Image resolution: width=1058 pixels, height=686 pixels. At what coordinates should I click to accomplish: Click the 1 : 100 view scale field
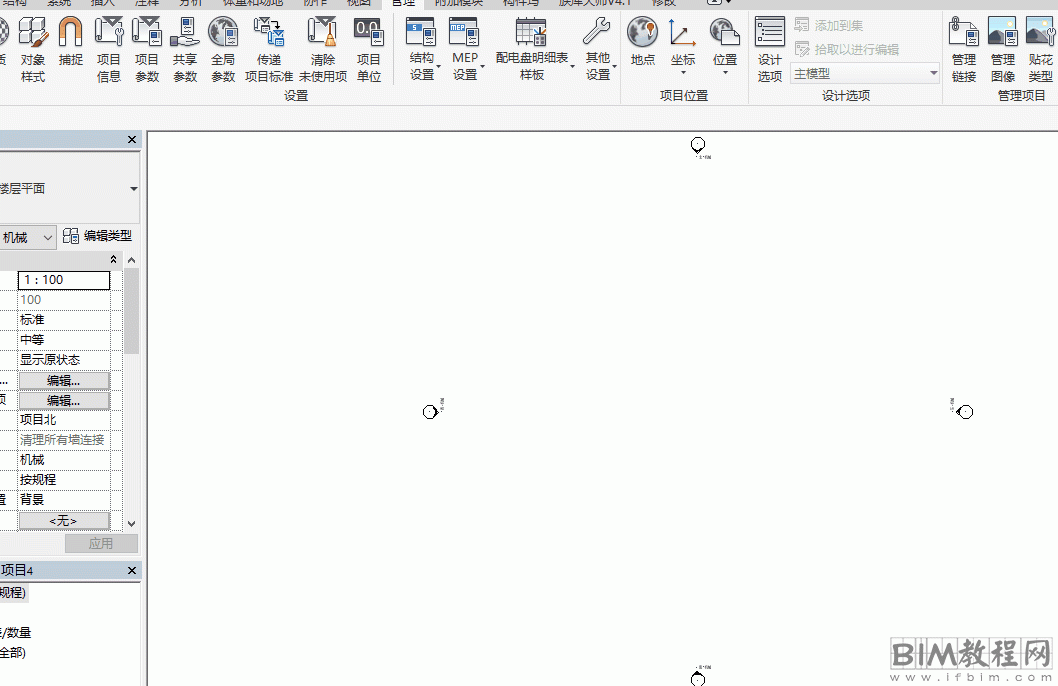[64, 280]
